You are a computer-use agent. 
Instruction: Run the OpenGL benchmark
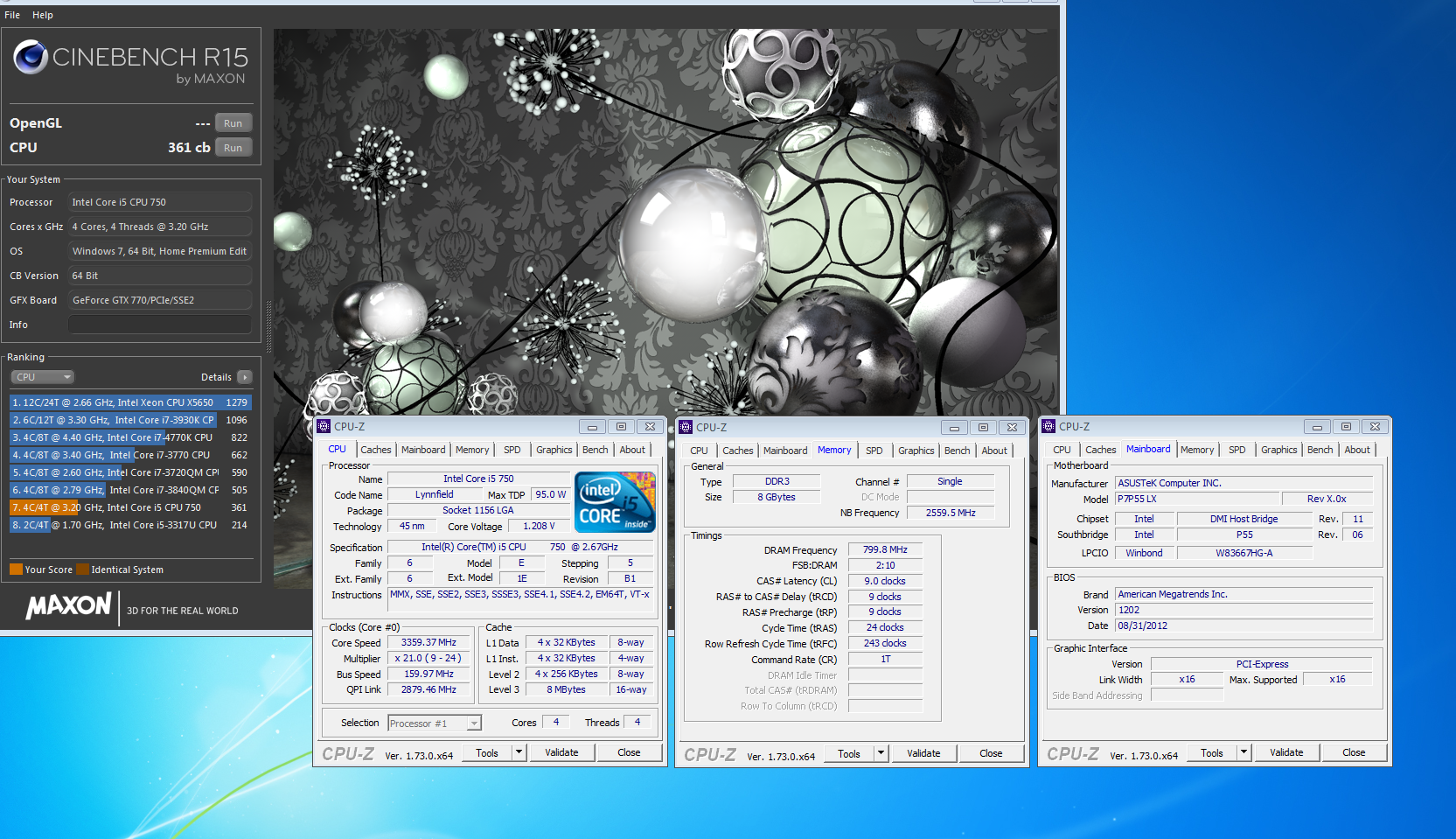point(233,123)
